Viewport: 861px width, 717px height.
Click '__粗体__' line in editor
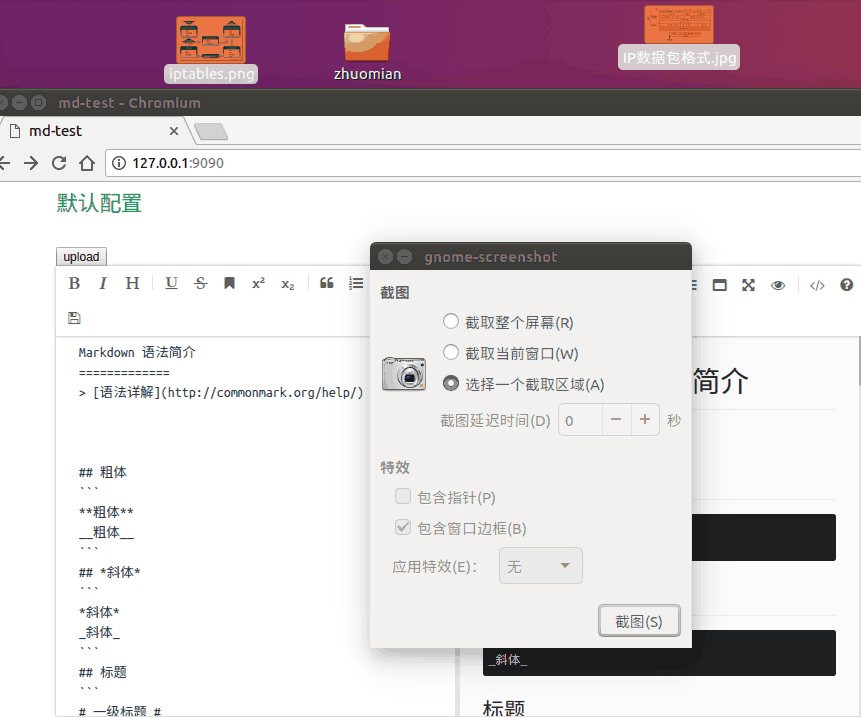click(x=106, y=532)
